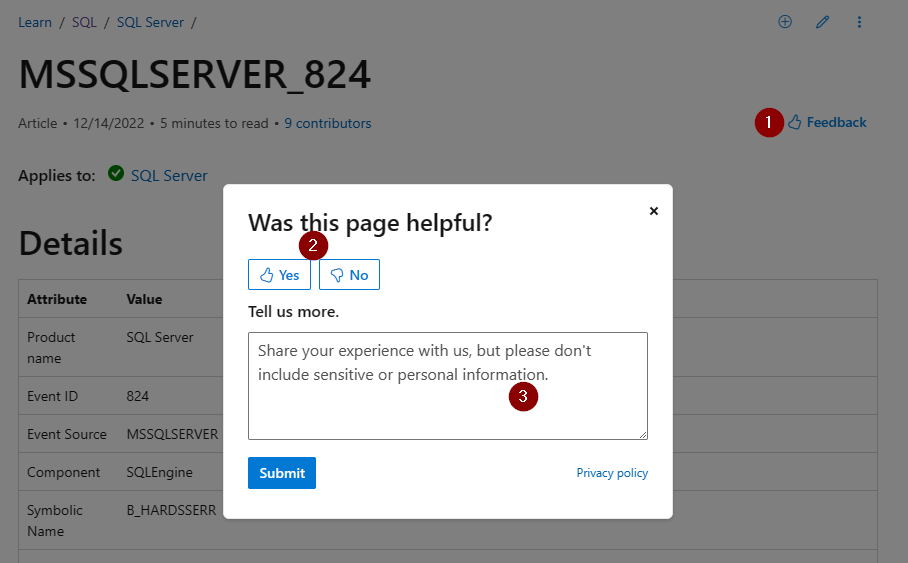This screenshot has width=908, height=563.
Task: Open the Privacy policy link
Action: (x=612, y=473)
